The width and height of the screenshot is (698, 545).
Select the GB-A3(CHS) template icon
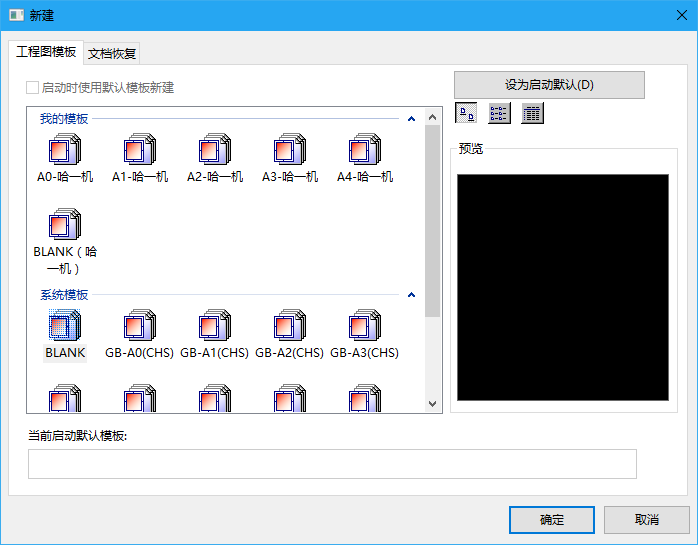365,325
